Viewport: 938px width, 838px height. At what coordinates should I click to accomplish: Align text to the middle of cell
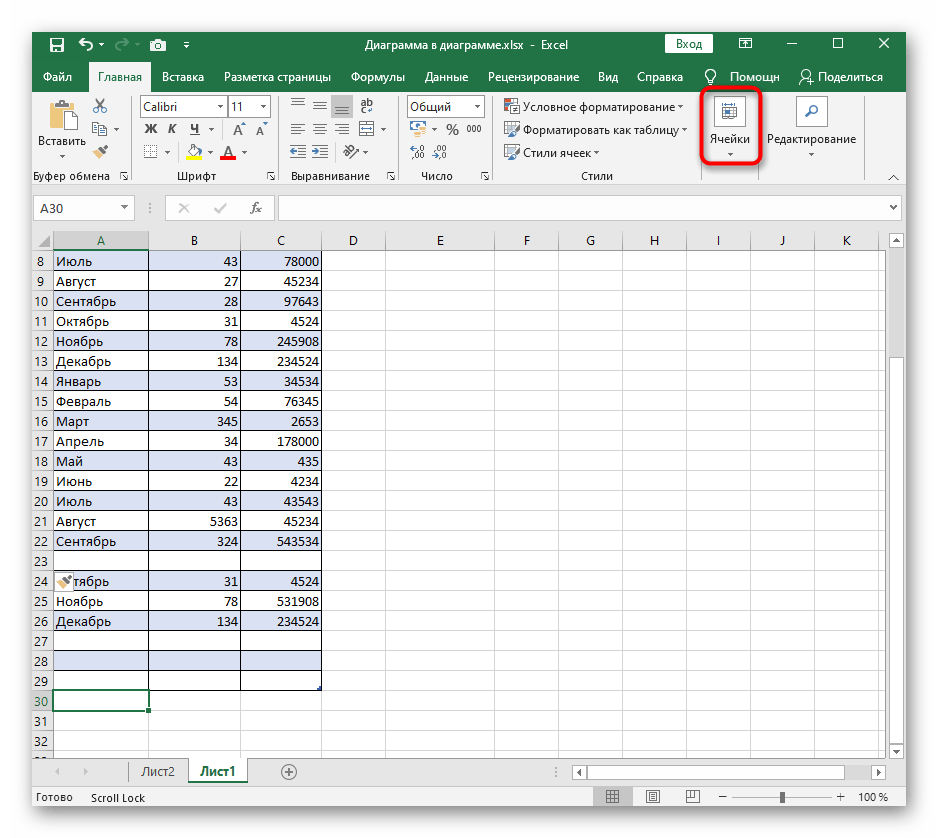tap(320, 106)
